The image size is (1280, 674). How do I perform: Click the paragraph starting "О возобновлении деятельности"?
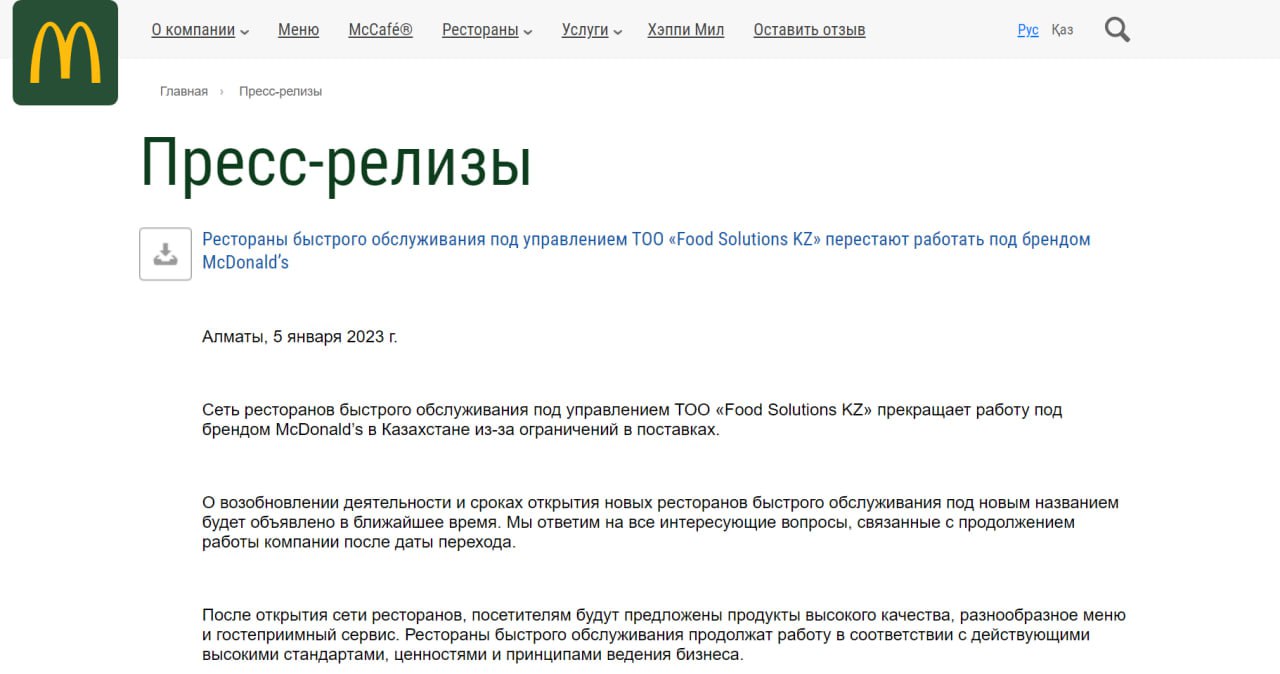coord(659,522)
